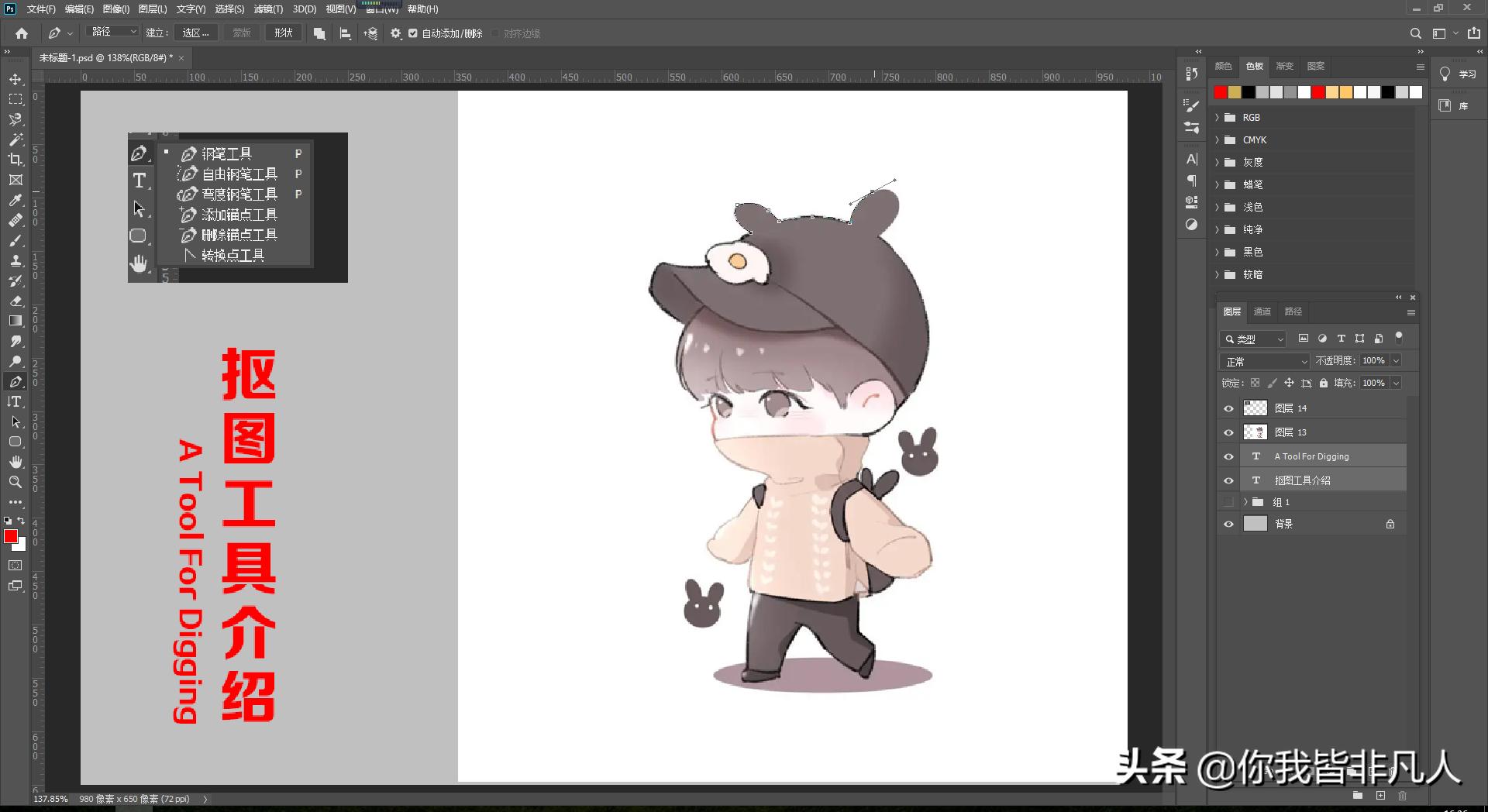Click the 选区... button
This screenshot has height=812, width=1488.
pyautogui.click(x=195, y=33)
